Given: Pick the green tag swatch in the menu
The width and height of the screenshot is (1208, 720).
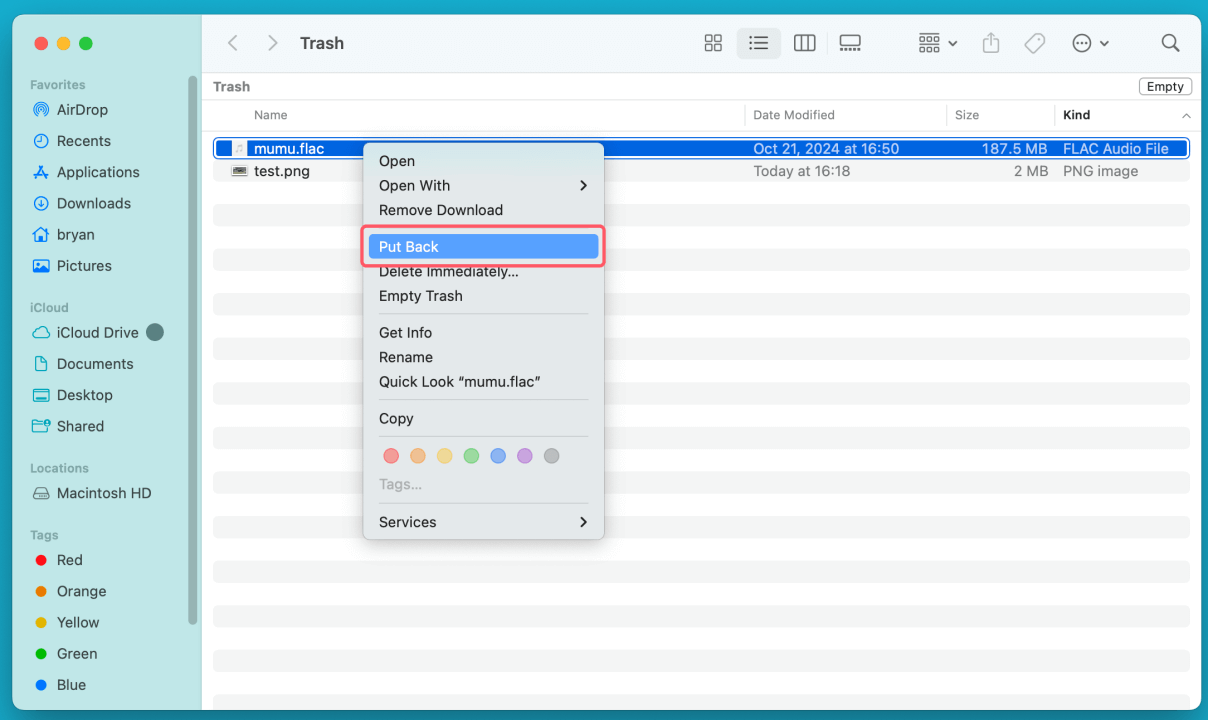Looking at the screenshot, I should tap(471, 455).
